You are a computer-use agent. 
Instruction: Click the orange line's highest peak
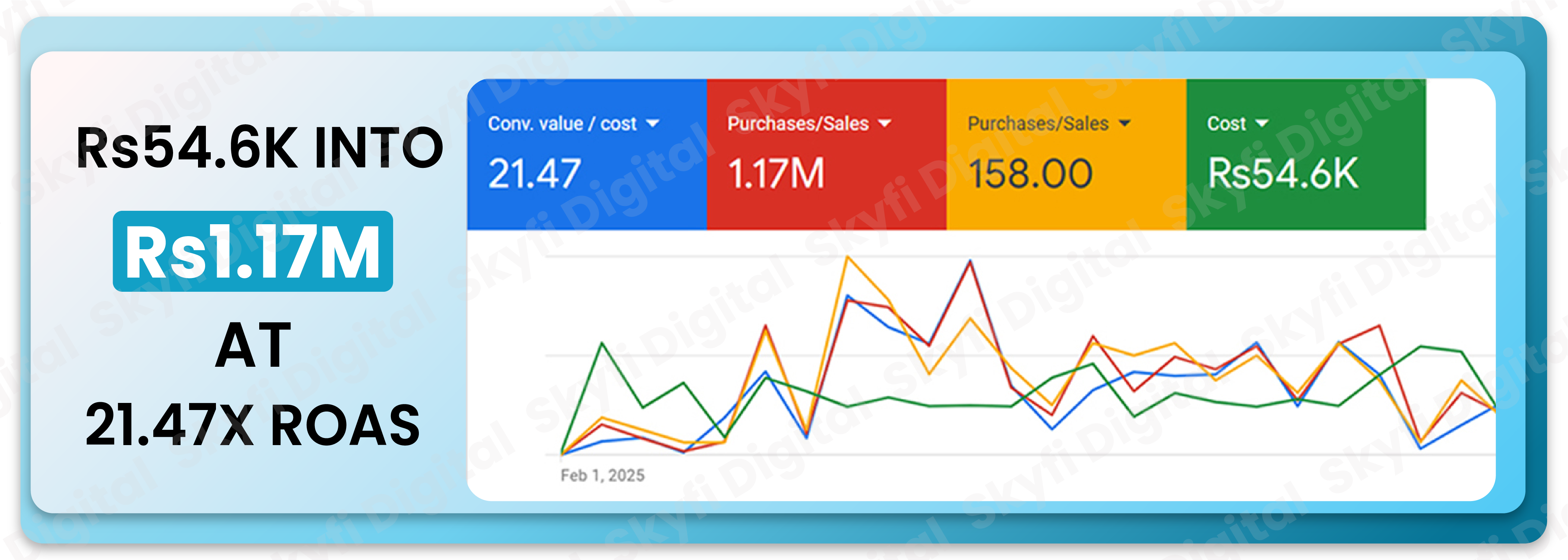pos(847,257)
